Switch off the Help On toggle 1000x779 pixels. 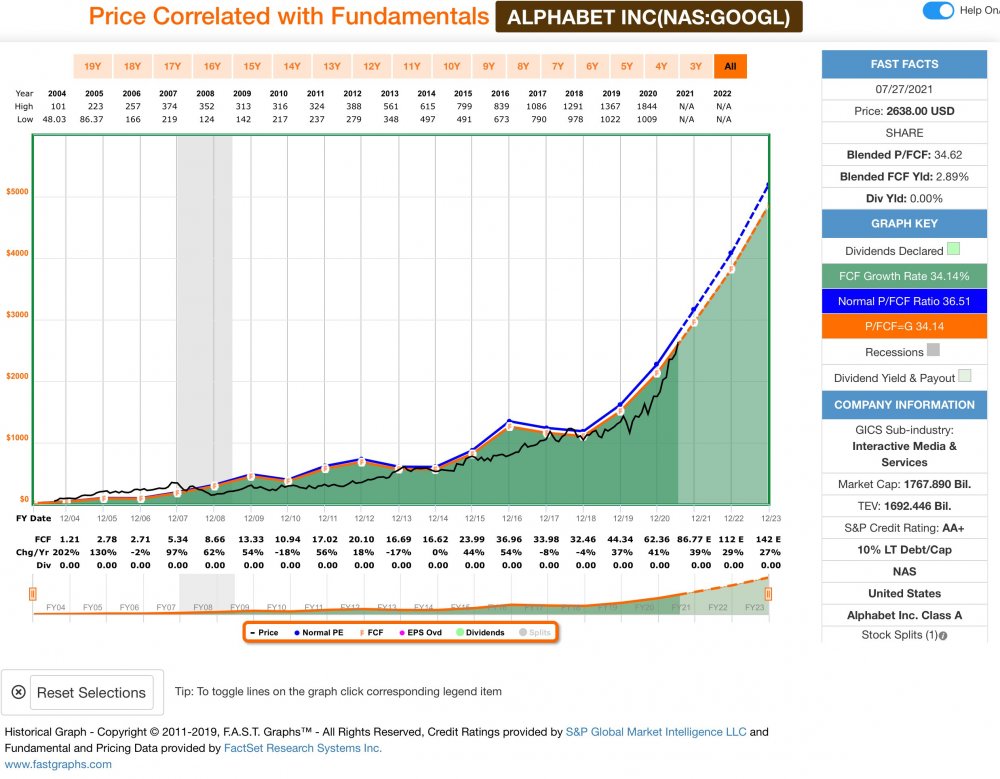coord(938,10)
